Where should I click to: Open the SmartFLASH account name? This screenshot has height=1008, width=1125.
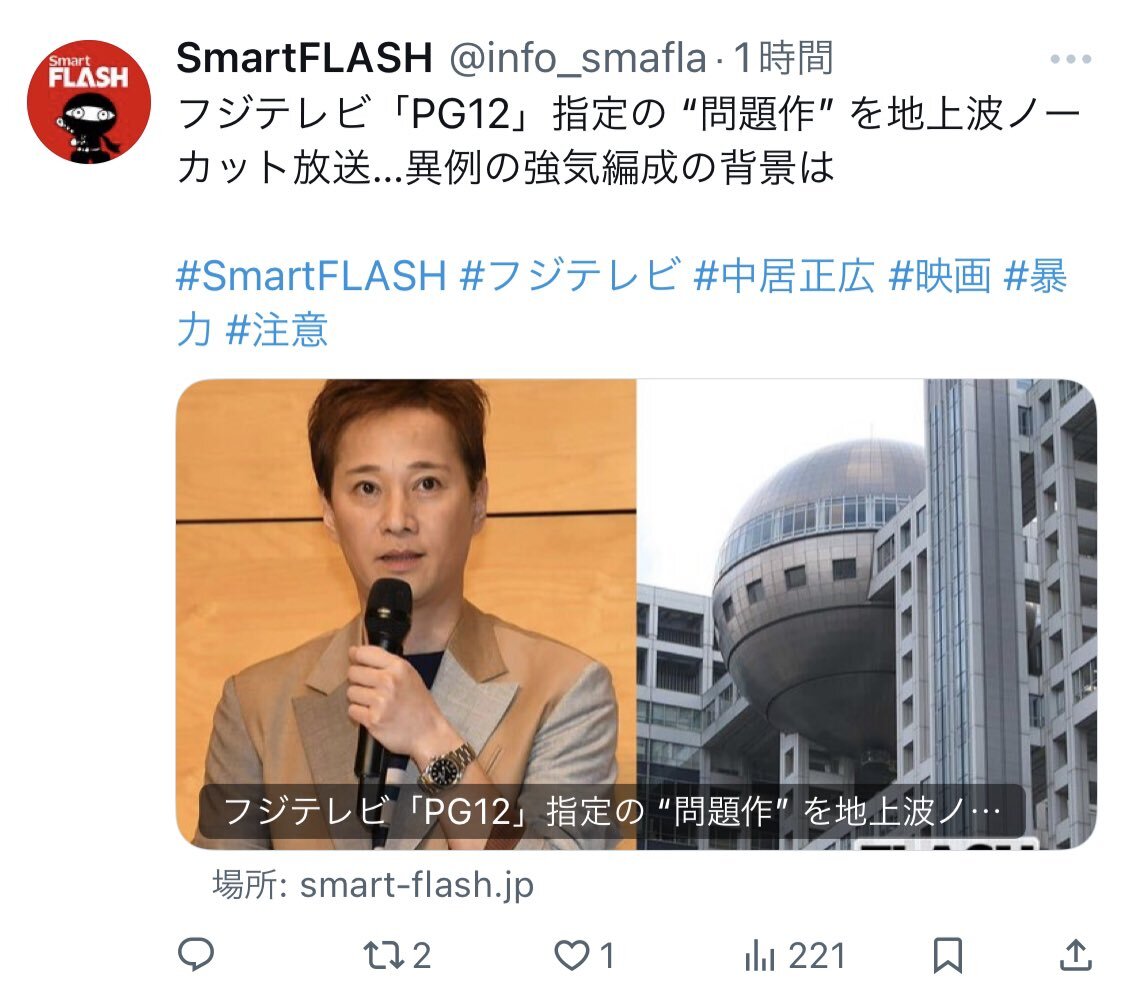304,58
